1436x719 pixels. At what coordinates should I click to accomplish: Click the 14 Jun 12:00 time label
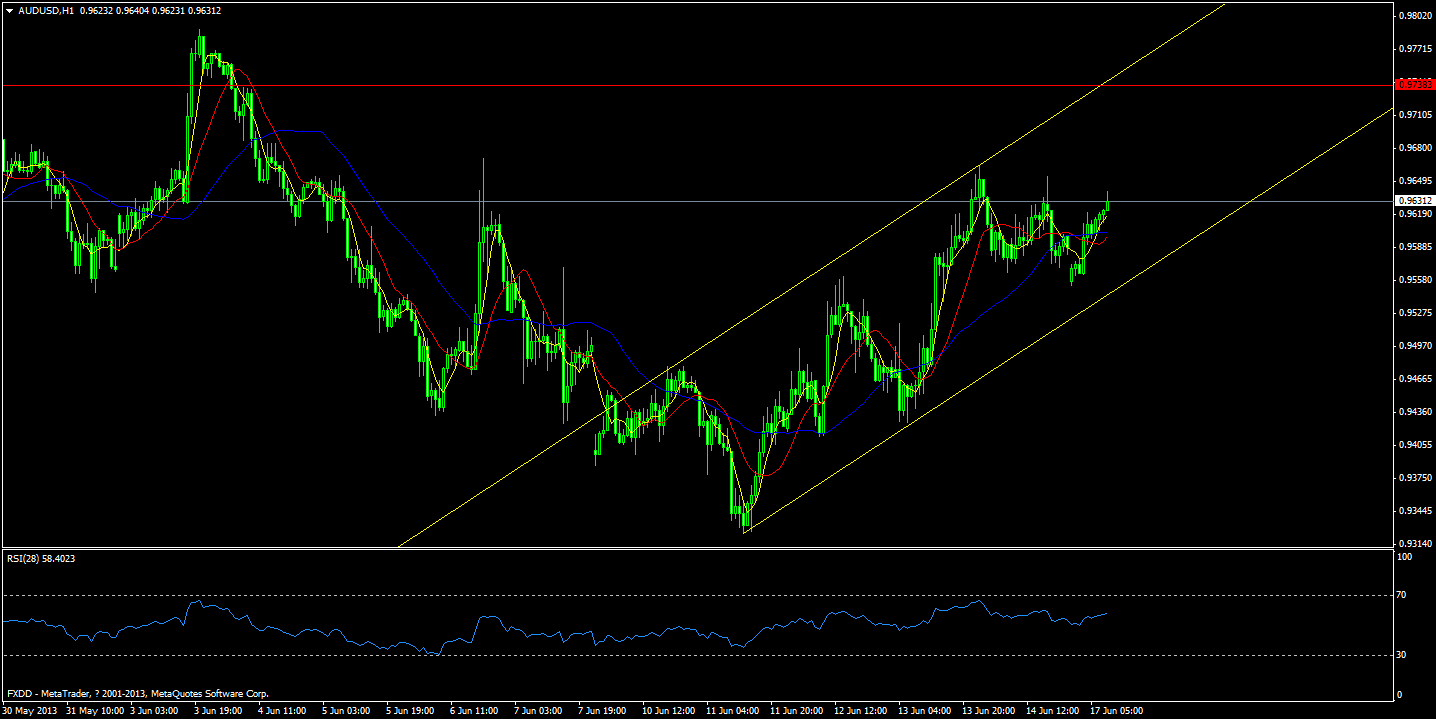click(x=1055, y=711)
